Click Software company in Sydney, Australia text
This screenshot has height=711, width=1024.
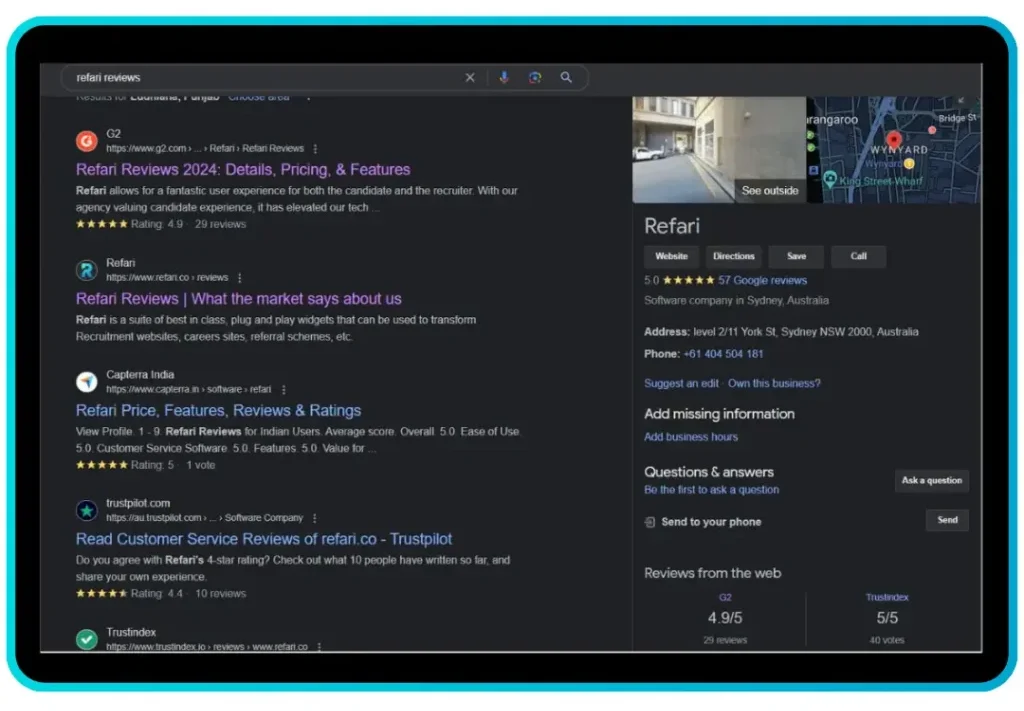pos(737,301)
